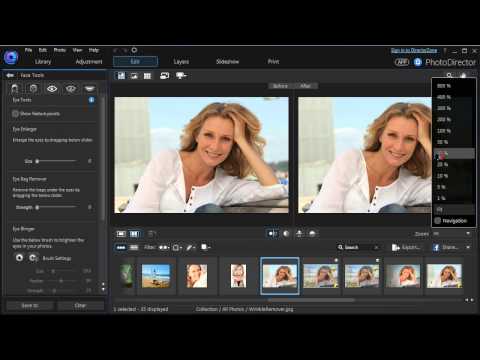This screenshot has height=360, width=480.
Task: Open the View menu
Action: [77, 50]
